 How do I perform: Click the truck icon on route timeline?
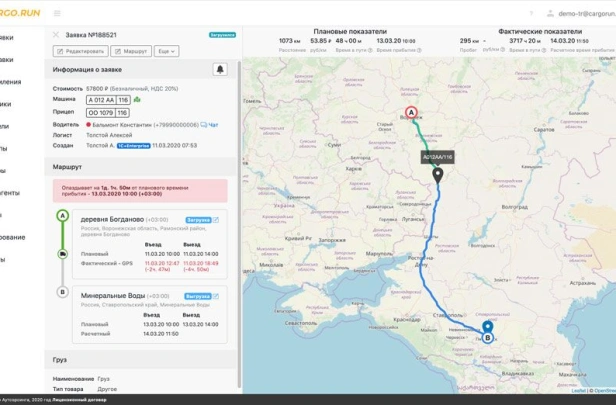tap(63, 254)
